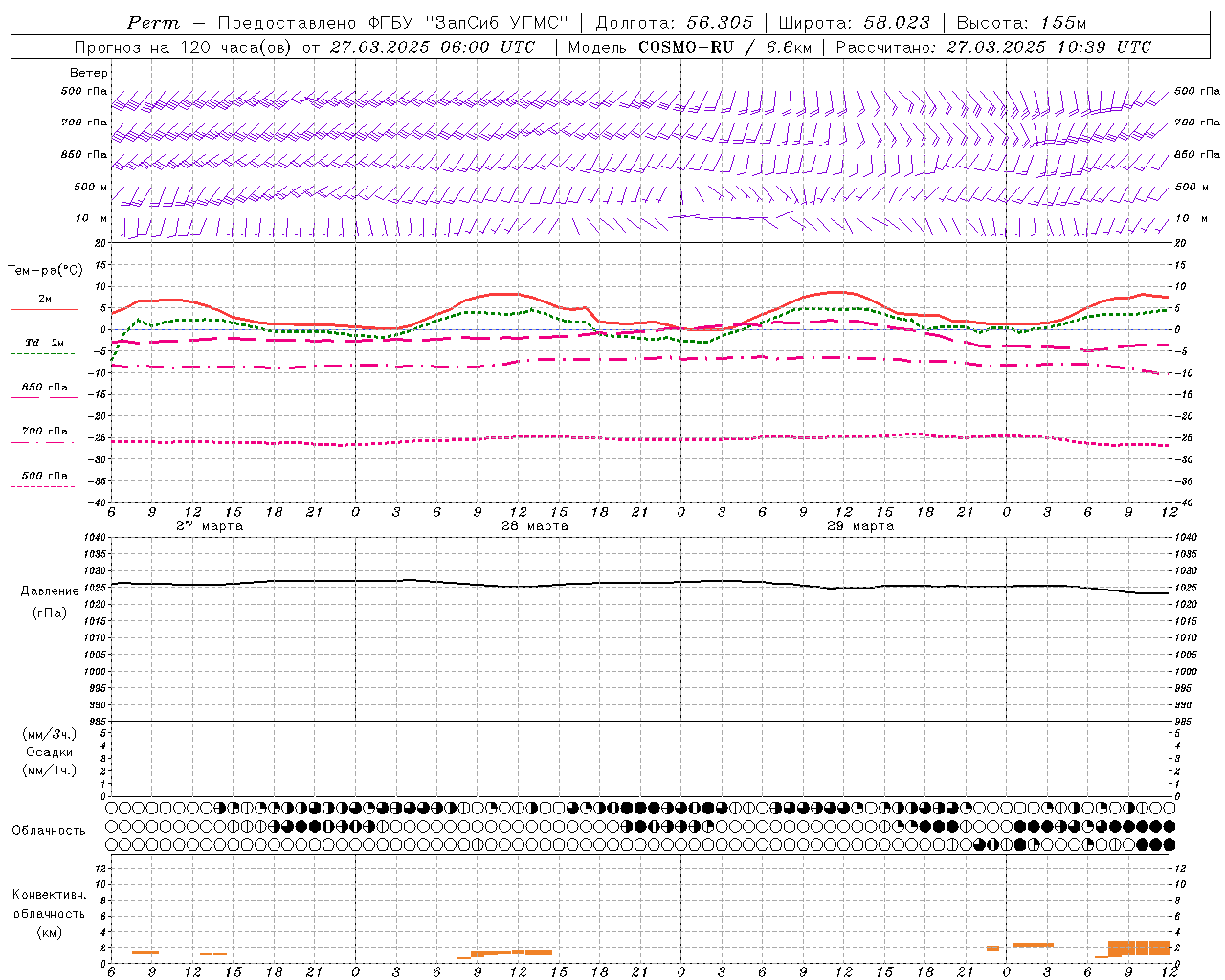Click the "Осадки" precipitation label
This screenshot has height=980, width=1225.
pyautogui.click(x=50, y=752)
